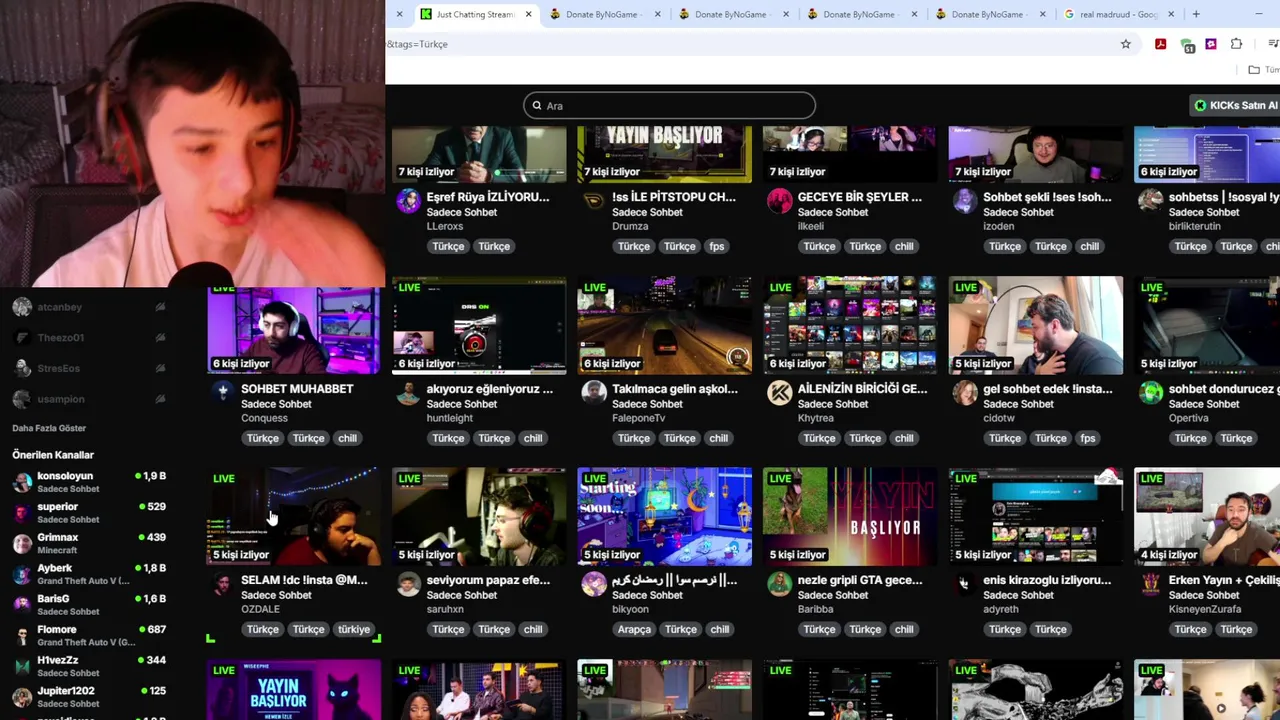This screenshot has height=720, width=1280.
Task: Open the green extension with the 51 badge
Action: 1187,45
